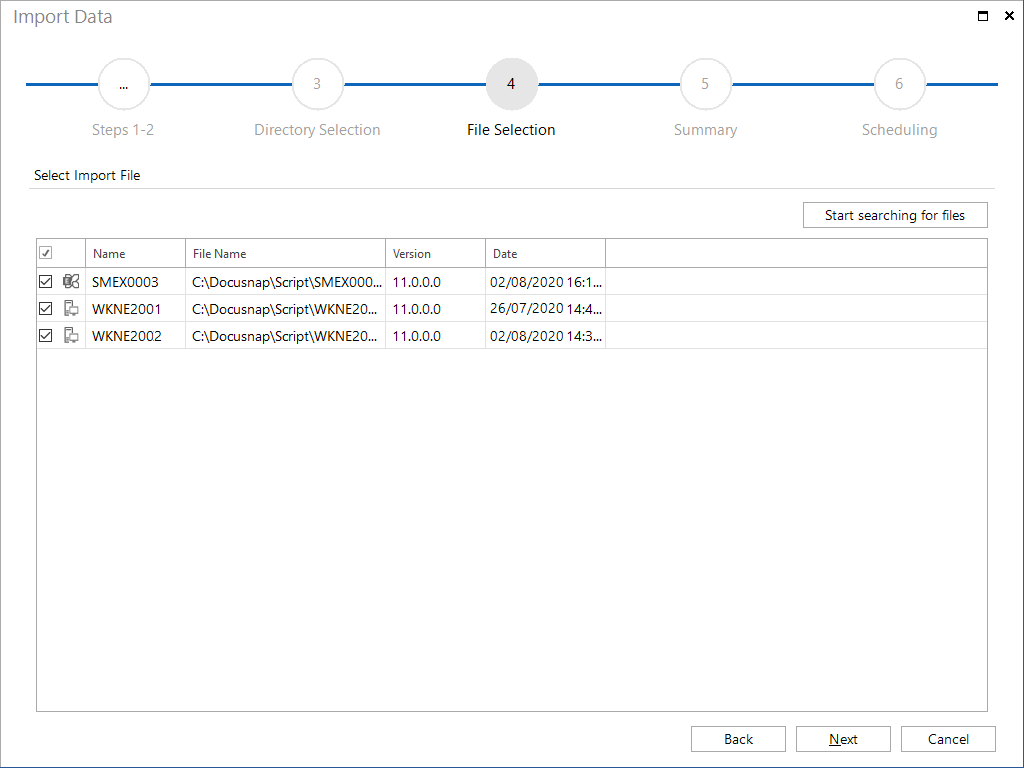This screenshot has height=768, width=1024.
Task: Close the Import Data dialog
Action: (1009, 16)
